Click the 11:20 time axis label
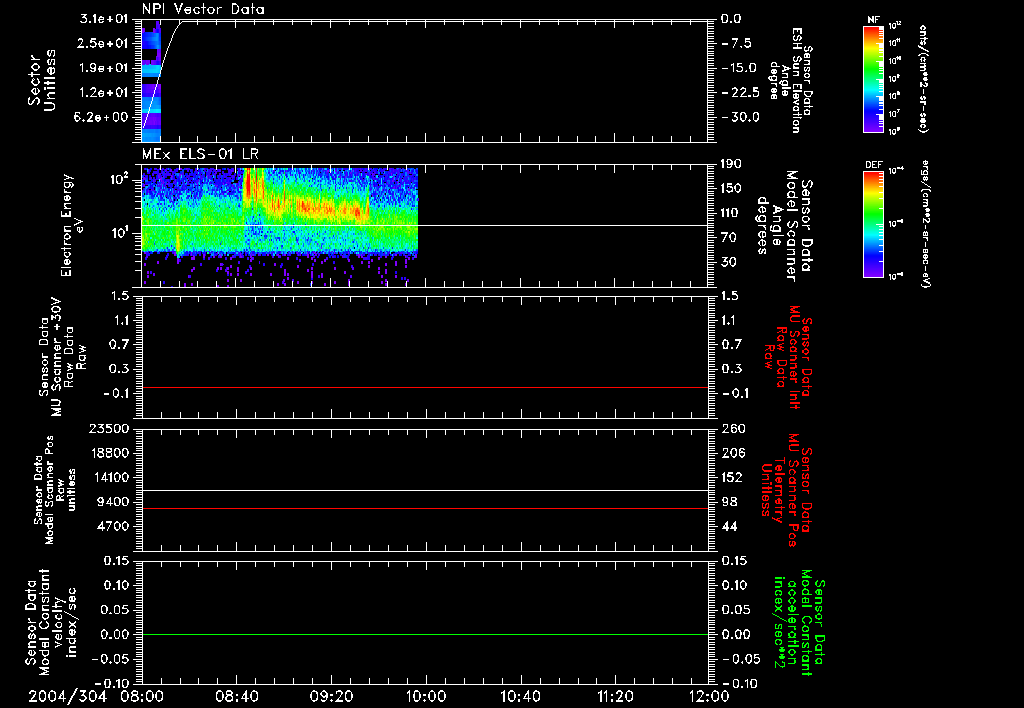 click(615, 696)
